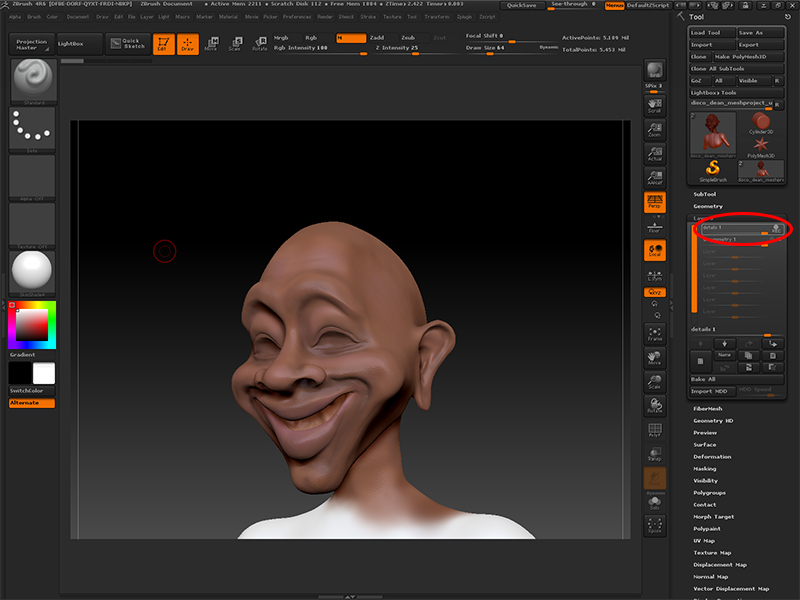
Task: Click the Rotate view icon in right shelf
Action: tap(655, 406)
